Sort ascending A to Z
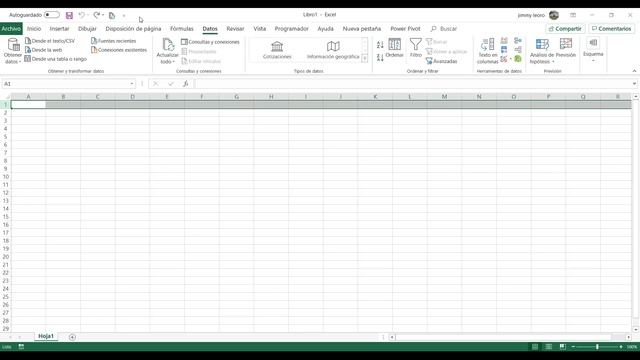The image size is (640, 360). click(x=380, y=44)
